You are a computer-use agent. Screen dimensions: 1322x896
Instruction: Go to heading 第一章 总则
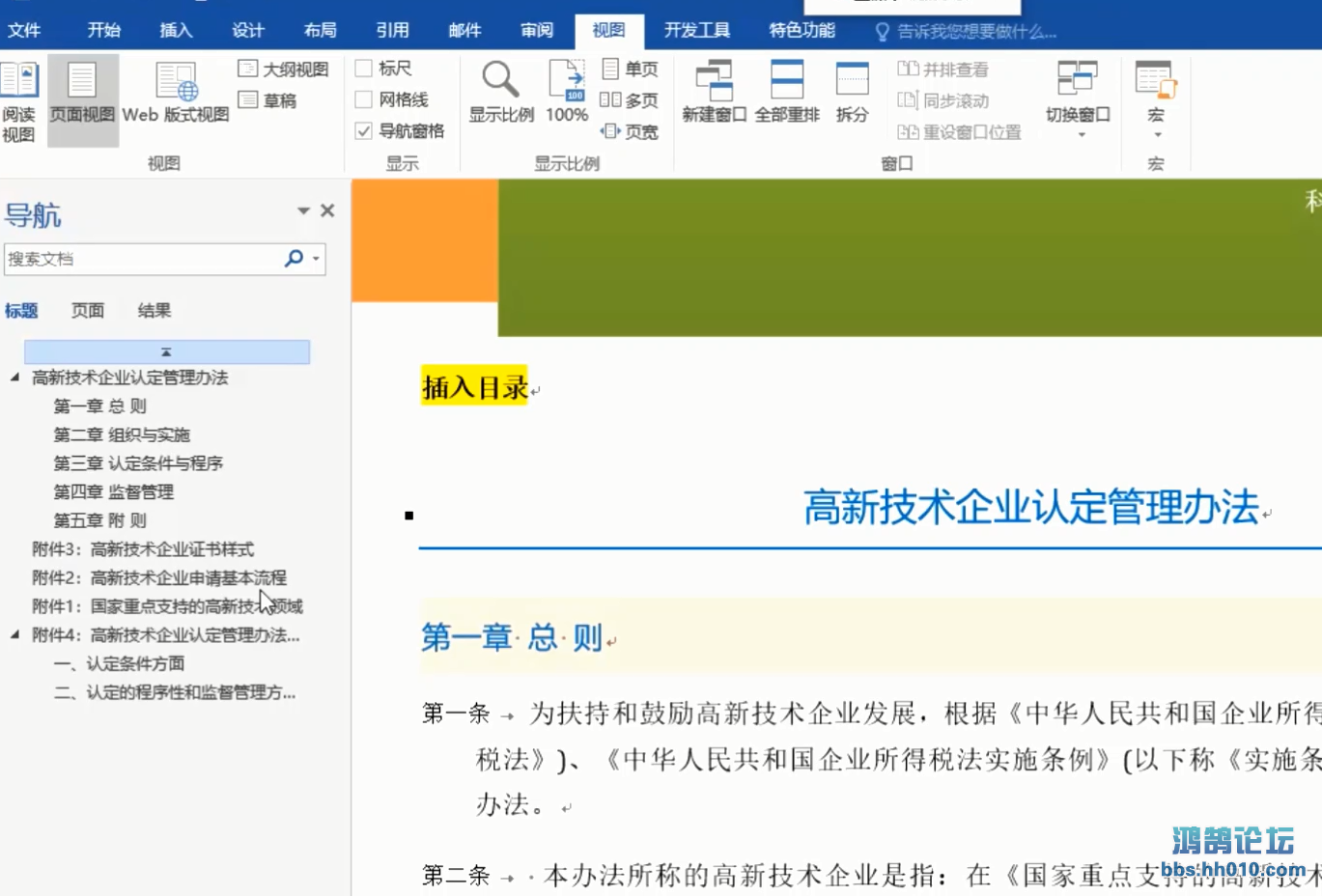tap(100, 406)
